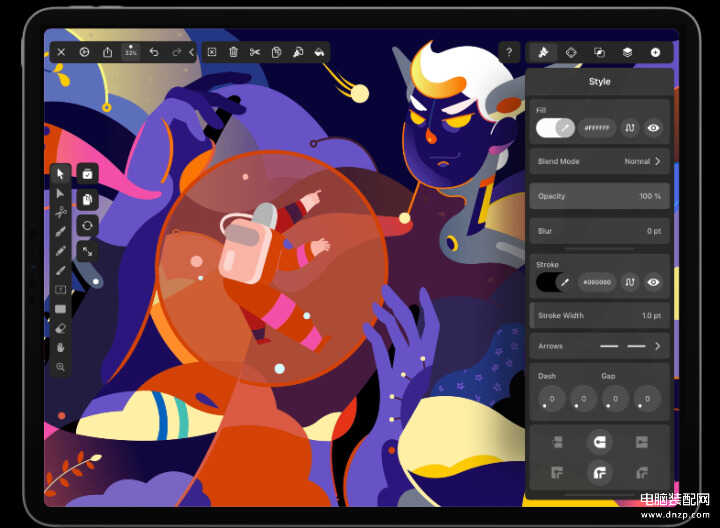Image resolution: width=720 pixels, height=528 pixels.
Task: Tap the first Gap value dial
Action: click(x=614, y=399)
